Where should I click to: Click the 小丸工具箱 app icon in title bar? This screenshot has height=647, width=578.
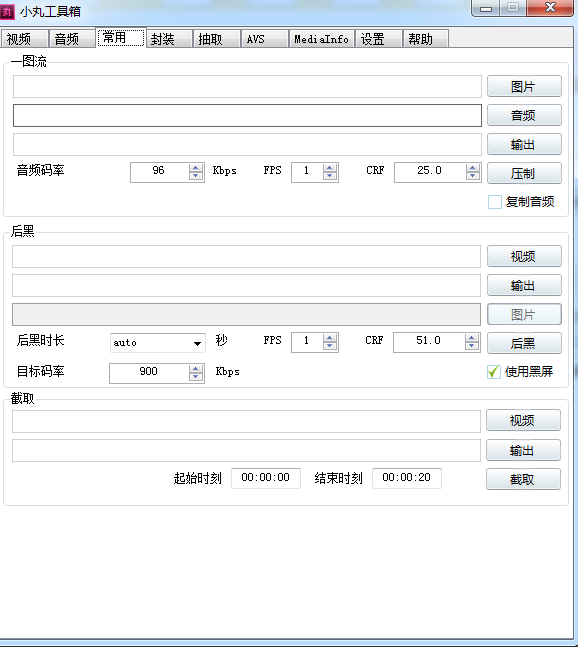click(7, 11)
